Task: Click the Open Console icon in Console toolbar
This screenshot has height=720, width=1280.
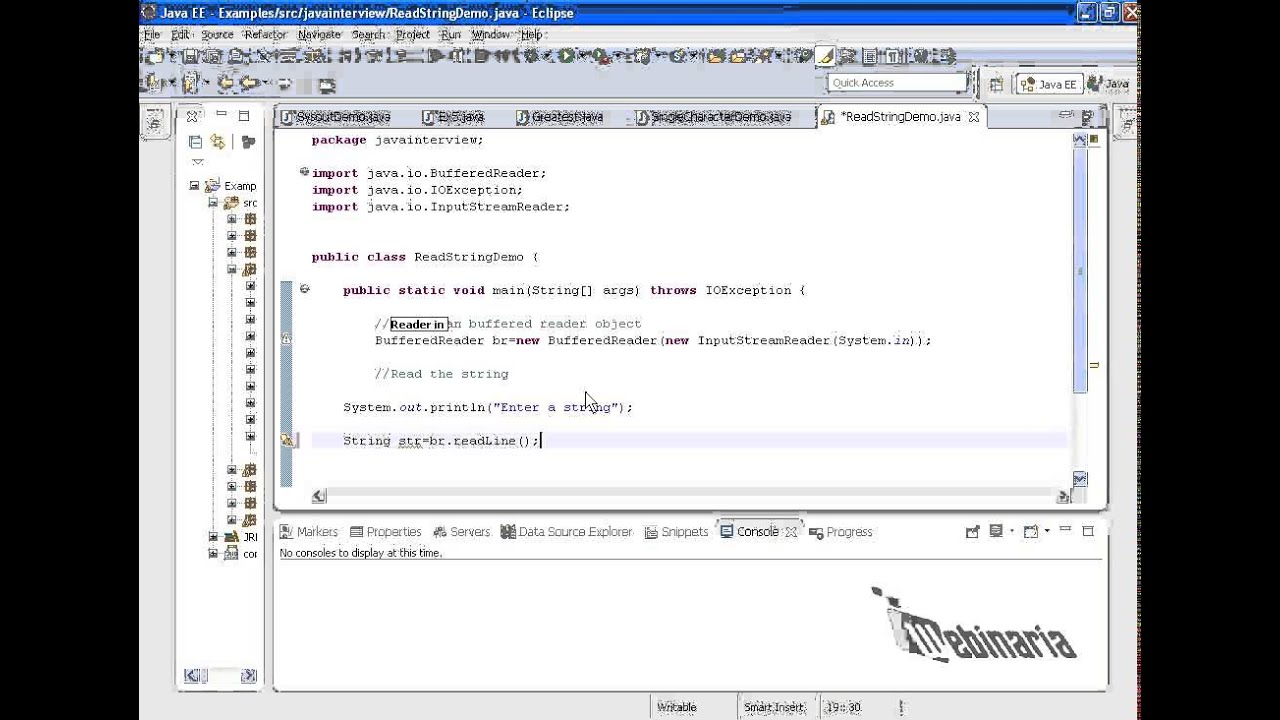Action: [x=1031, y=532]
